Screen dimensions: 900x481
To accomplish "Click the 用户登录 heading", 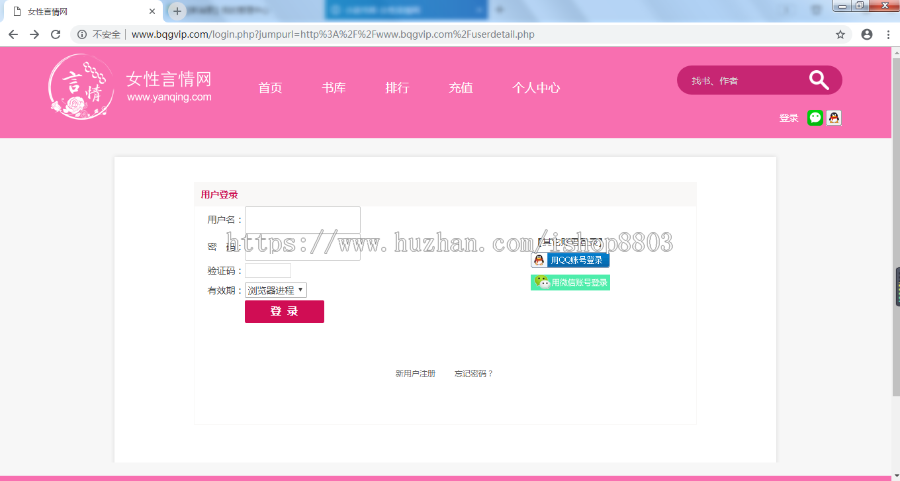I will 219,195.
